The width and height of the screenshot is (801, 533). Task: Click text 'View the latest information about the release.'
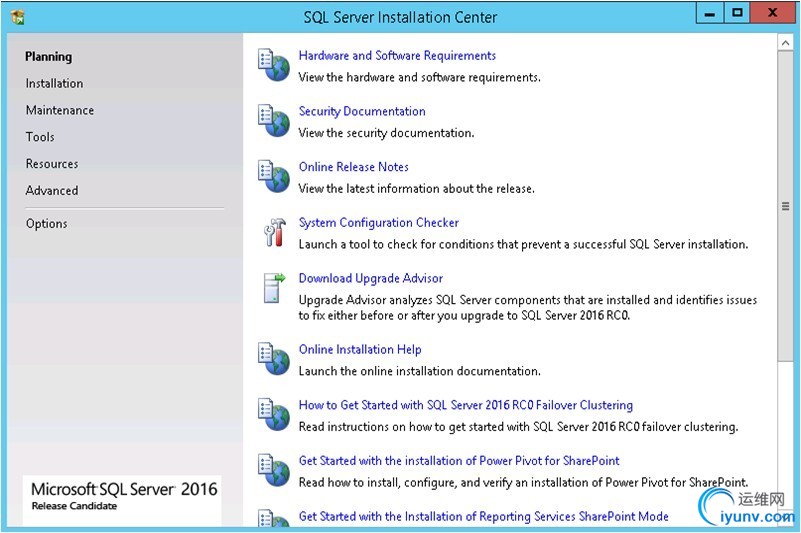(416, 189)
